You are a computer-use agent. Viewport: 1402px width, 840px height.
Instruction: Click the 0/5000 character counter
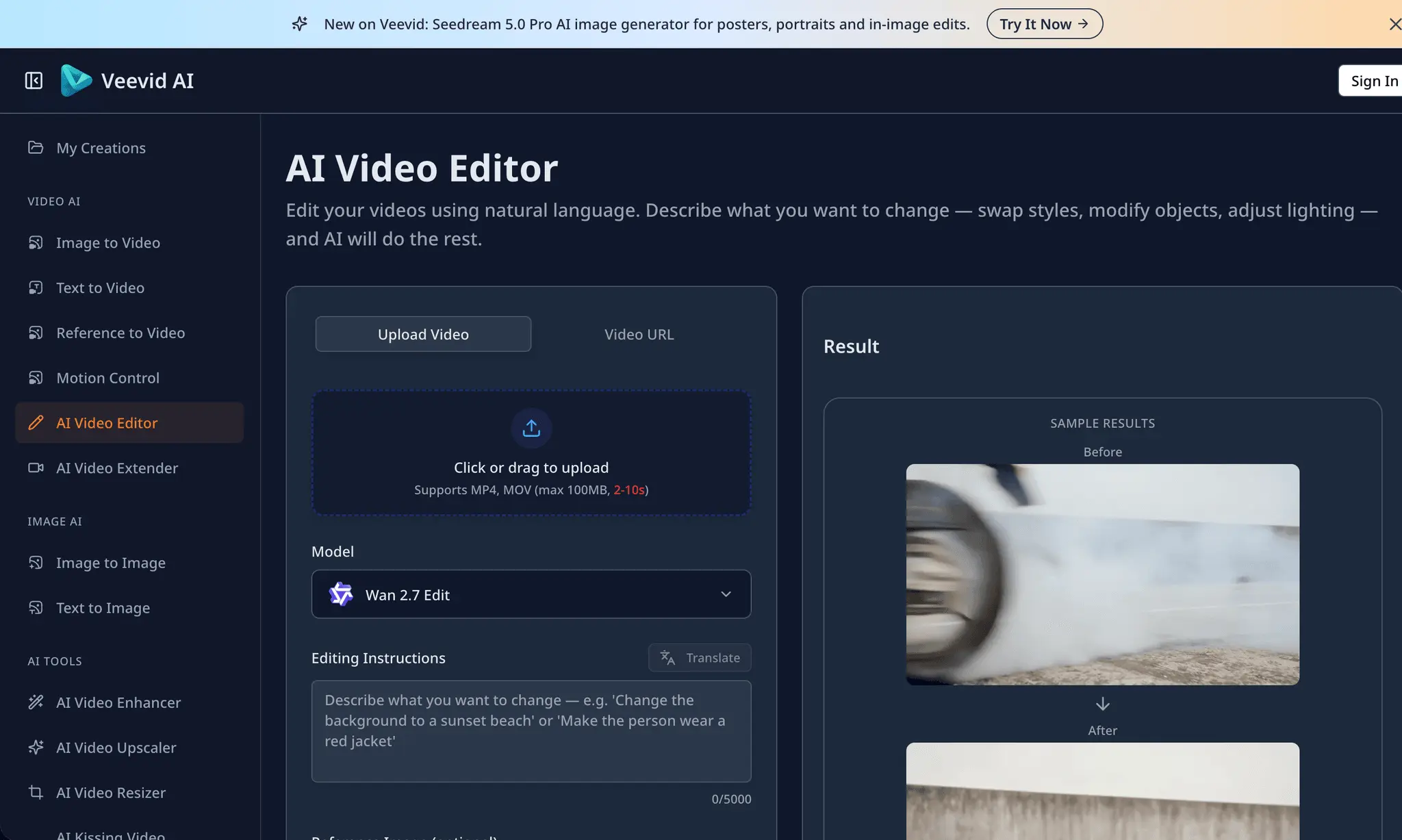tap(731, 799)
